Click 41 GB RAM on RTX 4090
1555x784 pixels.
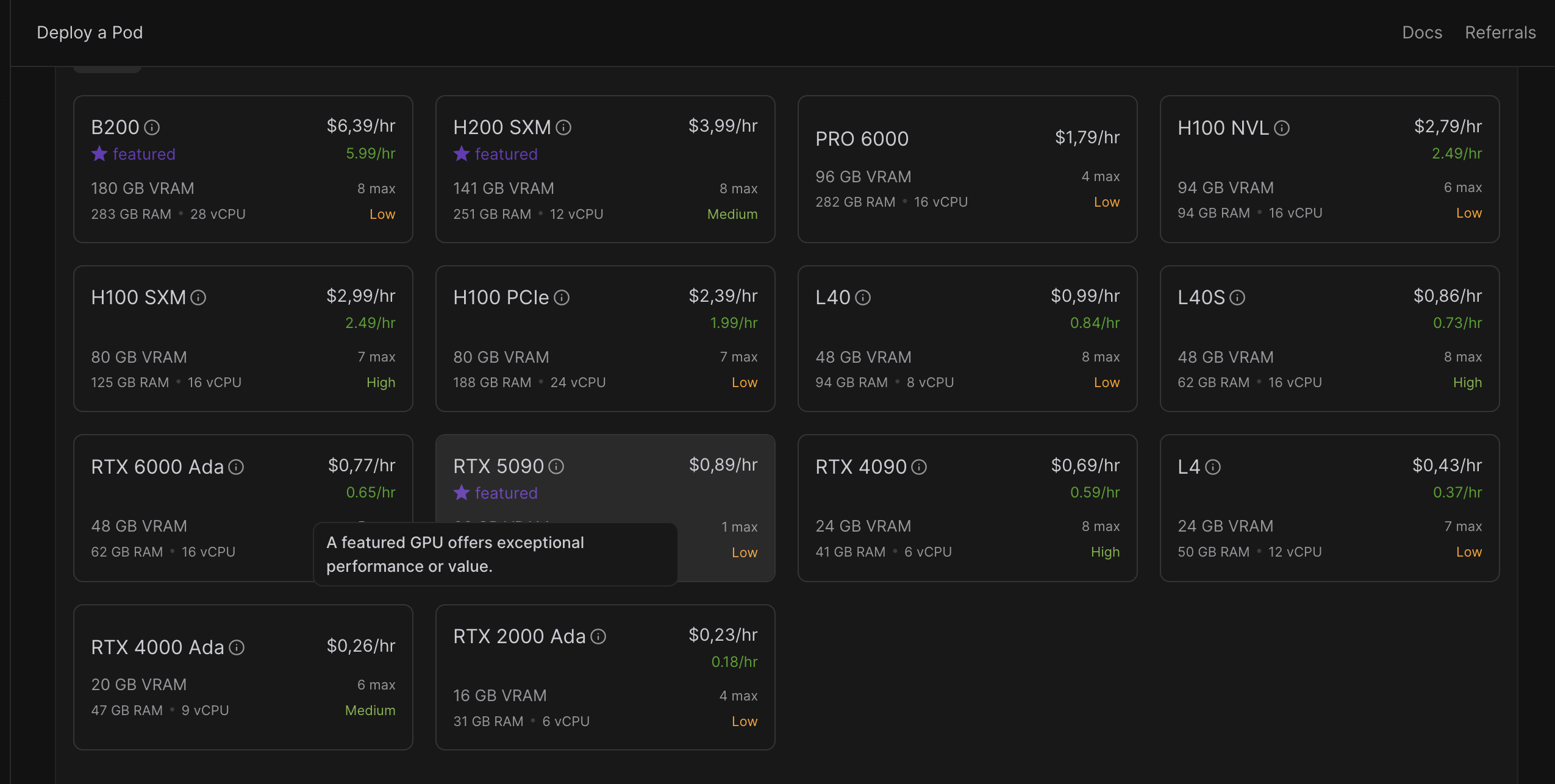coord(851,552)
